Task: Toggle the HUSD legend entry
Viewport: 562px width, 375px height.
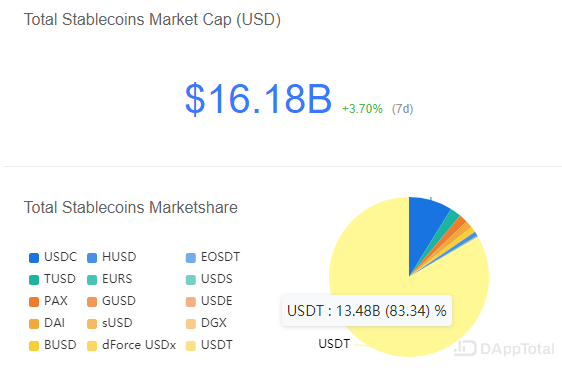Action: point(112,257)
